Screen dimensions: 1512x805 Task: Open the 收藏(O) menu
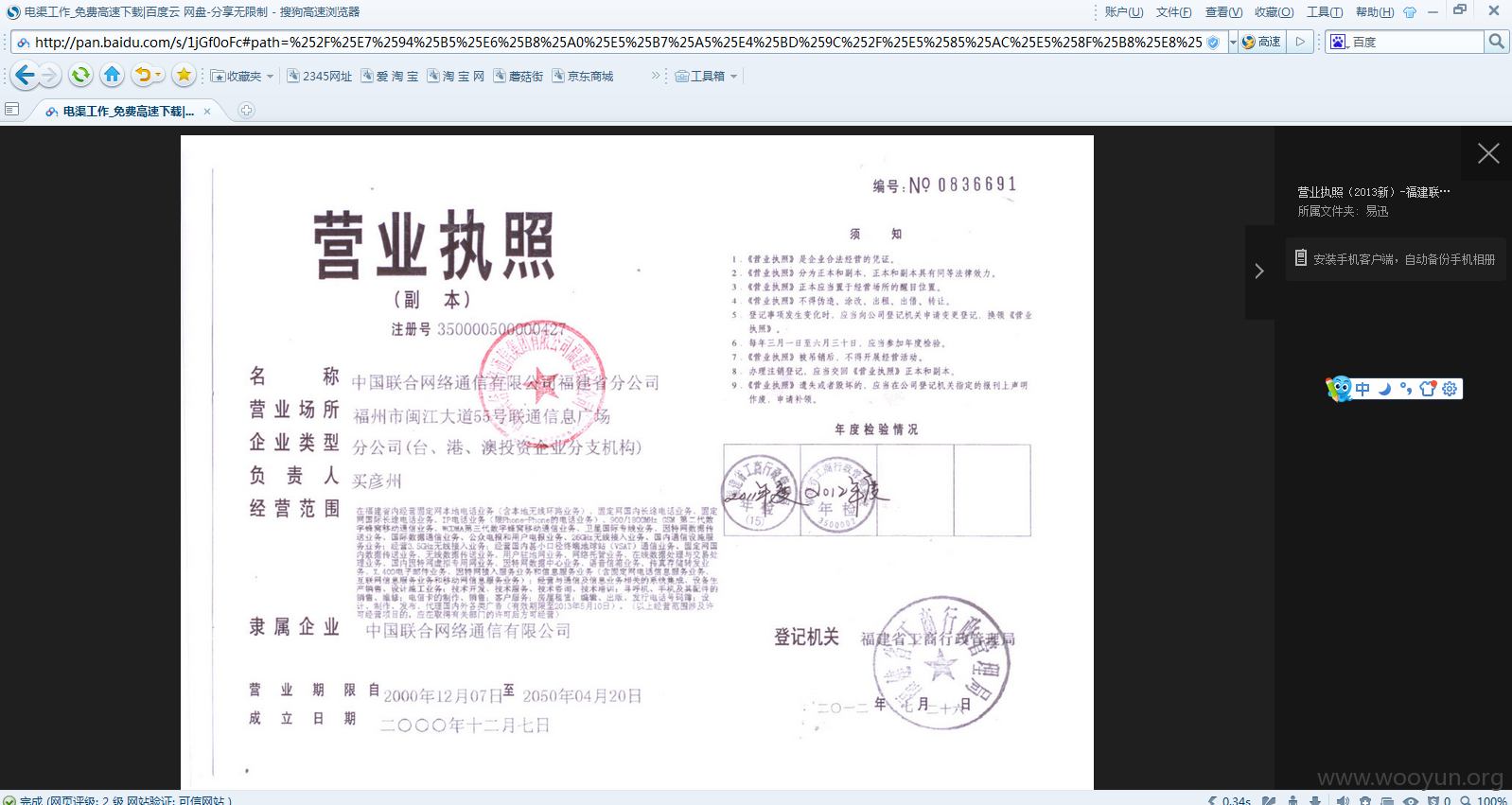coord(1274,12)
